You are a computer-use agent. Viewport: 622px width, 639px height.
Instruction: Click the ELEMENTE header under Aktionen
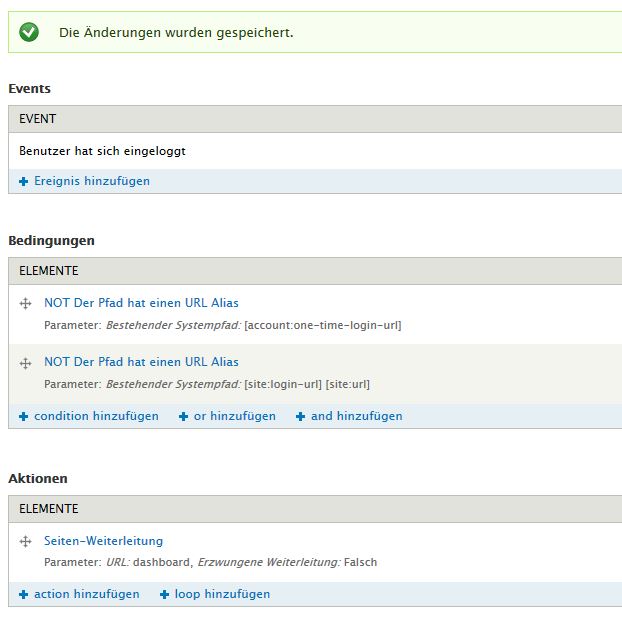coord(48,509)
